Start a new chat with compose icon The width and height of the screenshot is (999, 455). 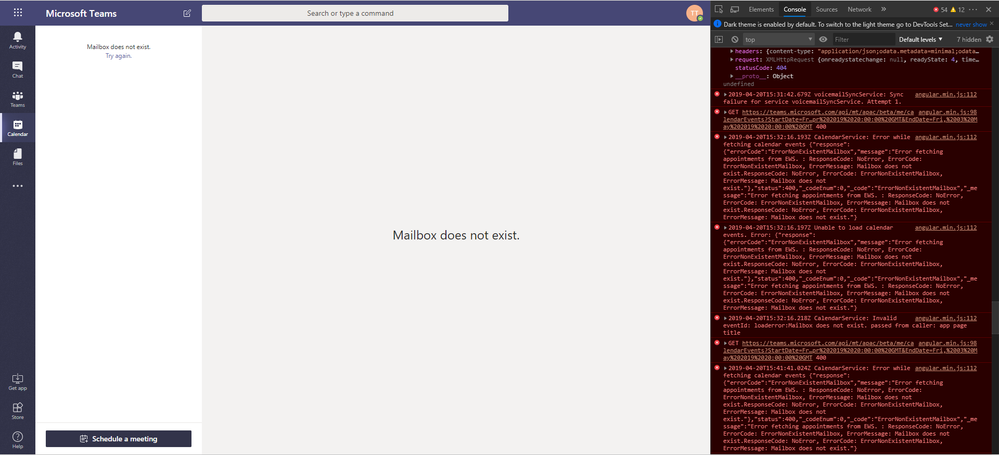tap(187, 13)
